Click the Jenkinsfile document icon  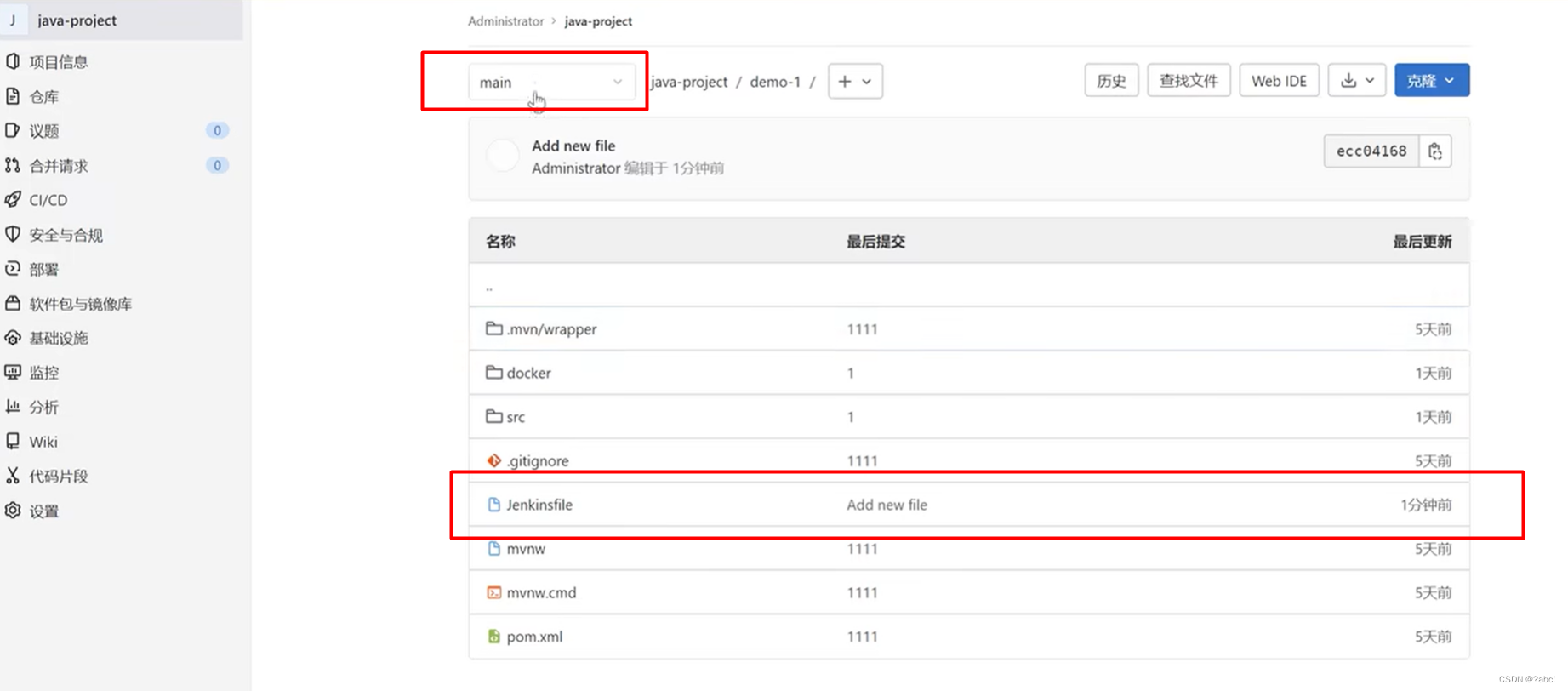pos(493,505)
